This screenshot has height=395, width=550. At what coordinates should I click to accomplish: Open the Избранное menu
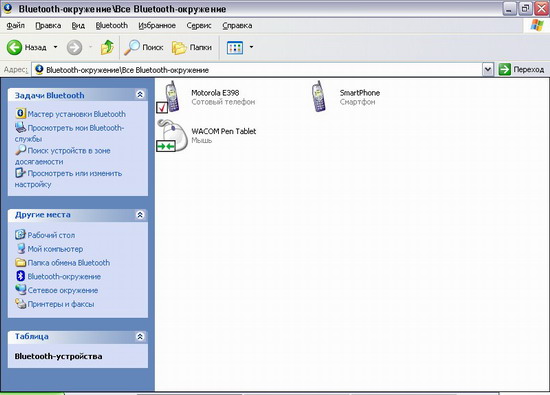tap(157, 25)
